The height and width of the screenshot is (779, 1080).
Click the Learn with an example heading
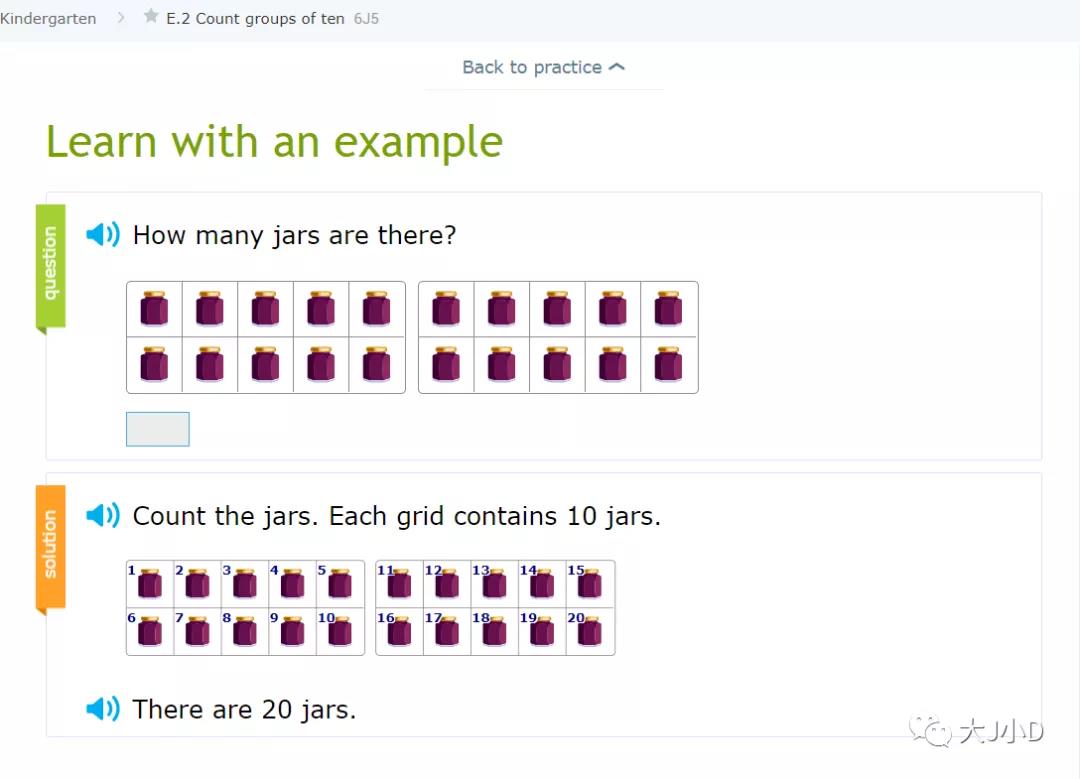point(274,141)
